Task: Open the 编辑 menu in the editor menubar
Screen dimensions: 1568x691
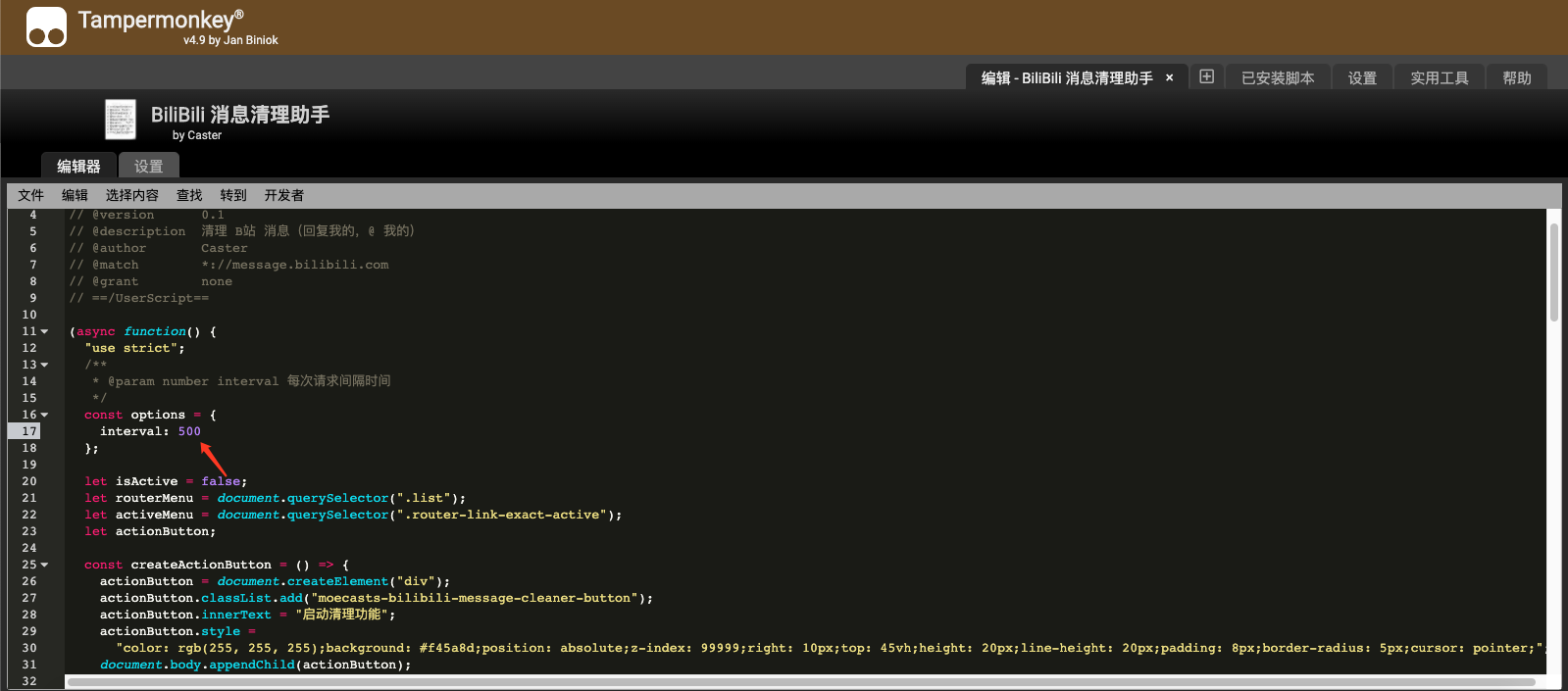Action: tap(75, 195)
